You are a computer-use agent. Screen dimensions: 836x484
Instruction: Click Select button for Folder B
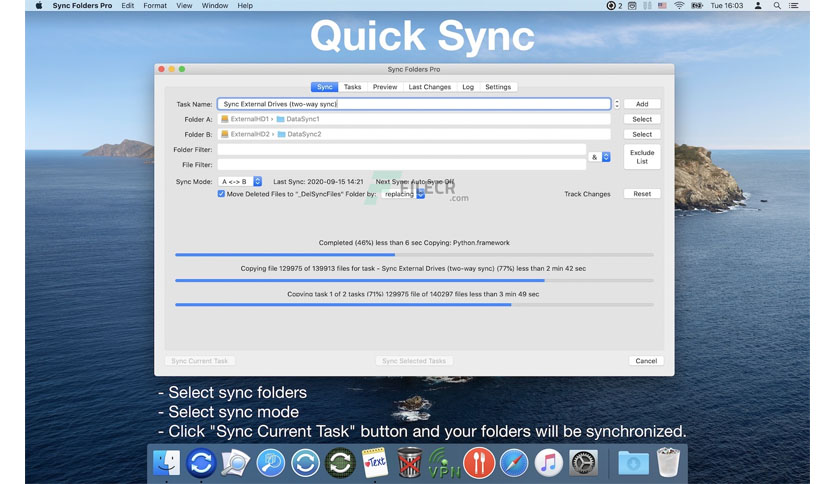coord(642,134)
